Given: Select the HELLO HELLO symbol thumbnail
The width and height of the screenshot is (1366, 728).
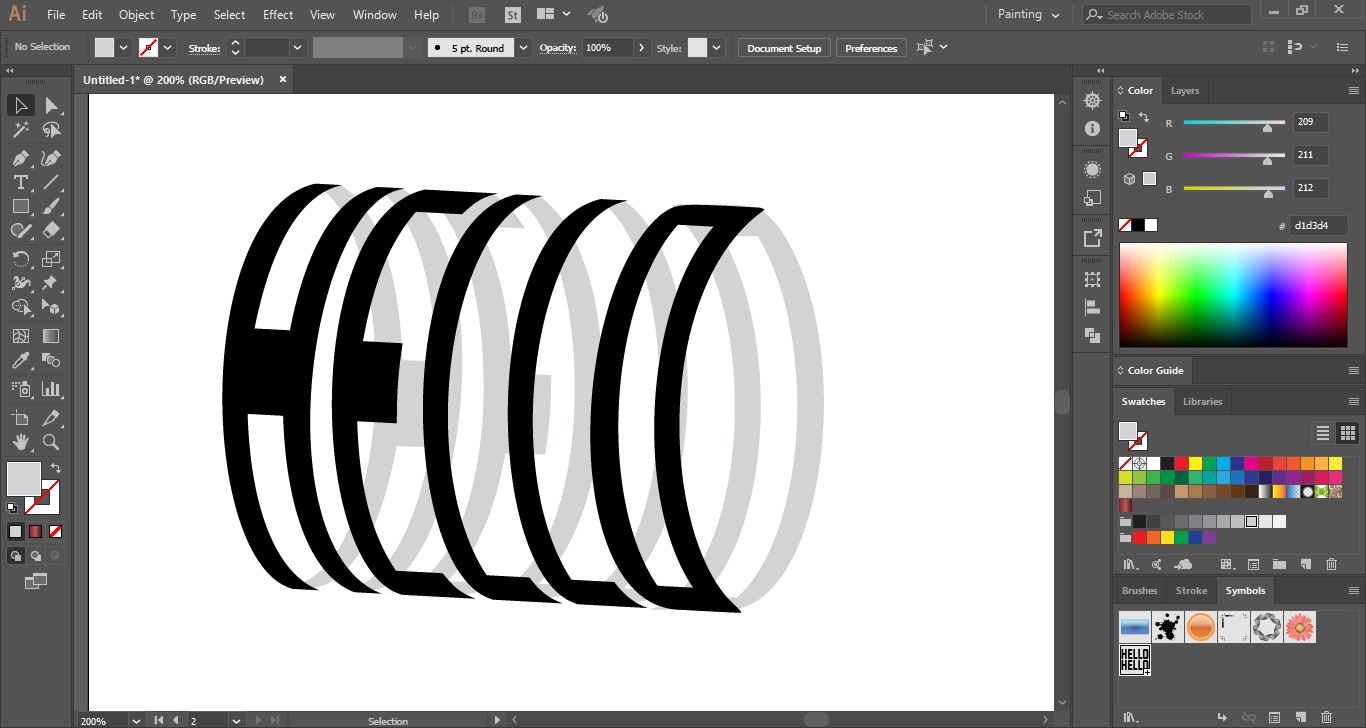Looking at the screenshot, I should pyautogui.click(x=1135, y=659).
